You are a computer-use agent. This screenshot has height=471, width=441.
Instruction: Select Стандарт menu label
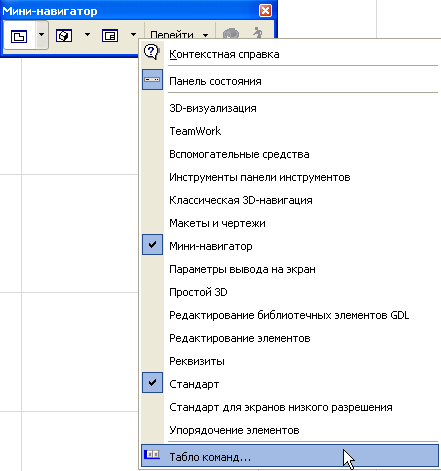click(194, 384)
